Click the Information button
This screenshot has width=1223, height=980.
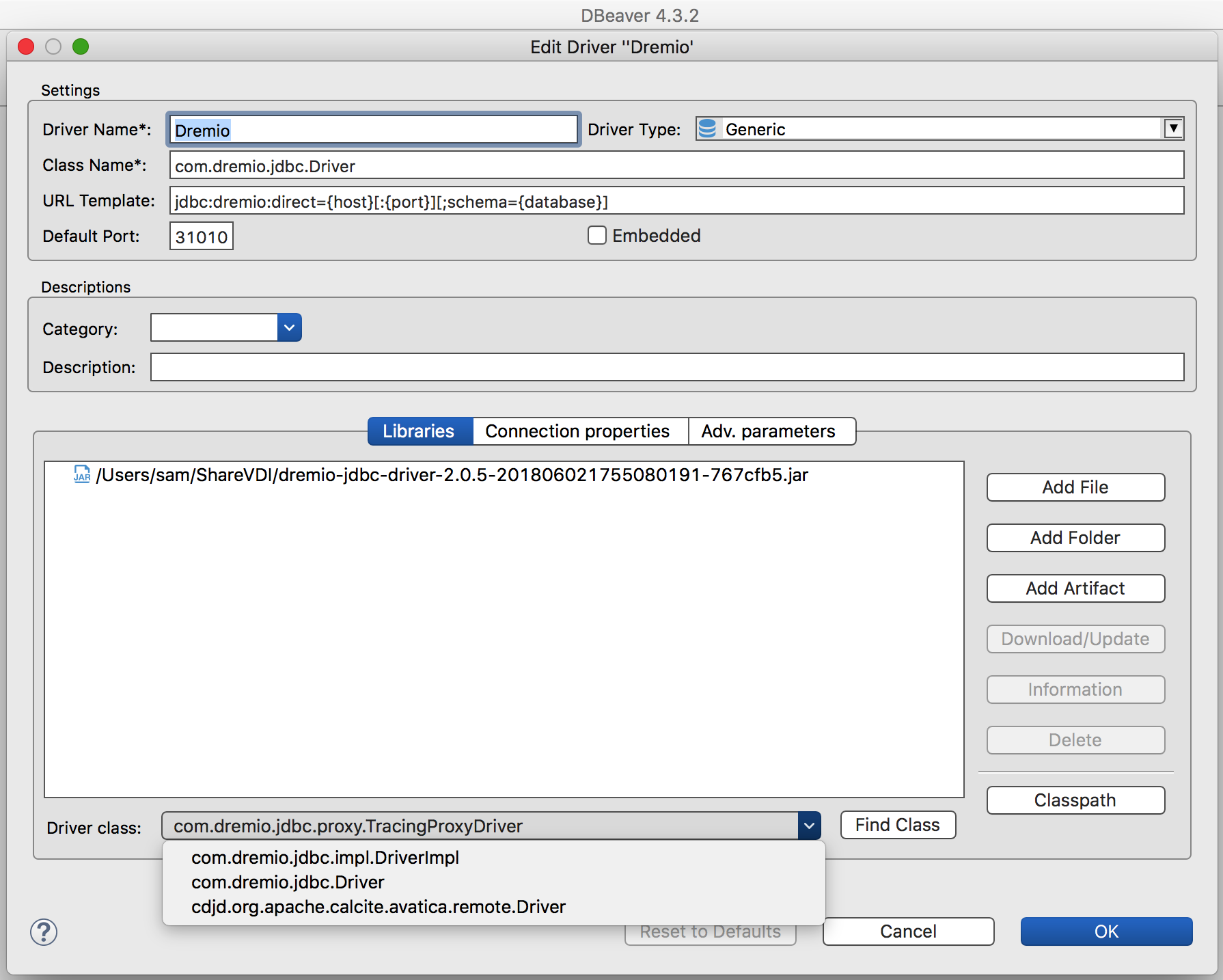tap(1075, 690)
